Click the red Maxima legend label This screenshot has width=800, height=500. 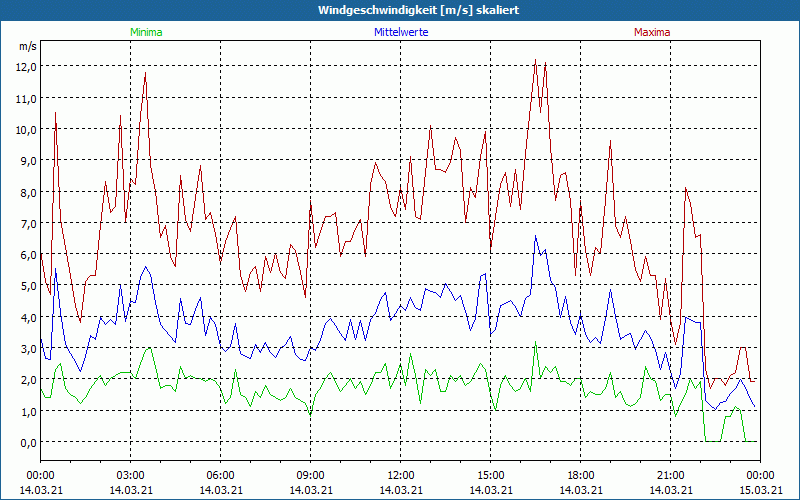click(x=652, y=32)
